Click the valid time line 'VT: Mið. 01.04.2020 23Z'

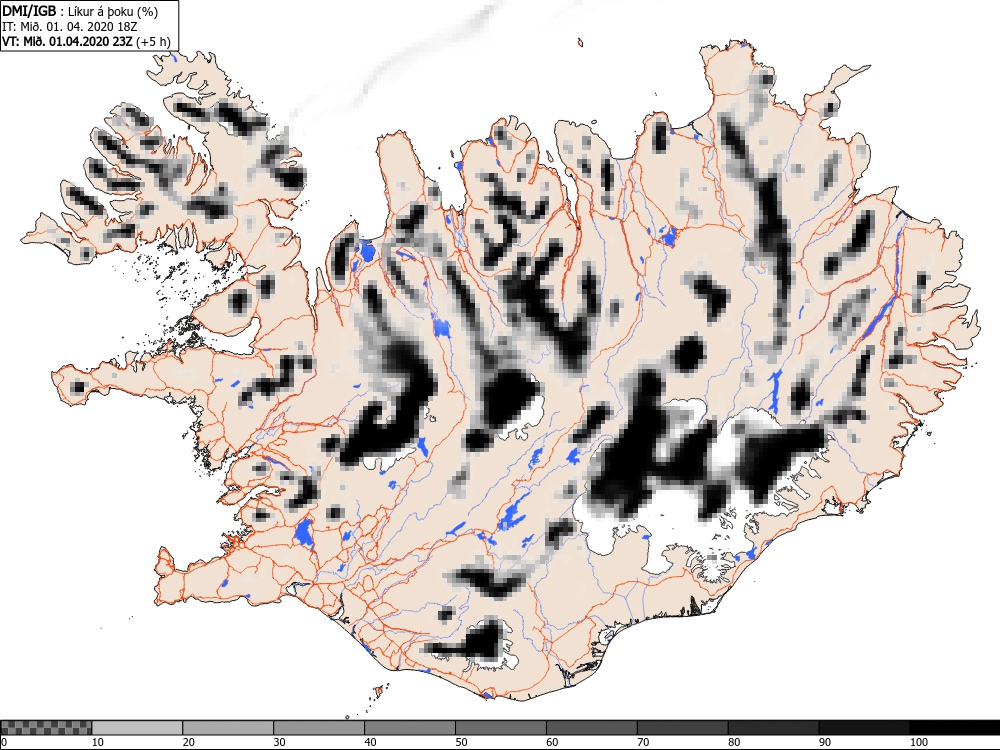coord(68,42)
